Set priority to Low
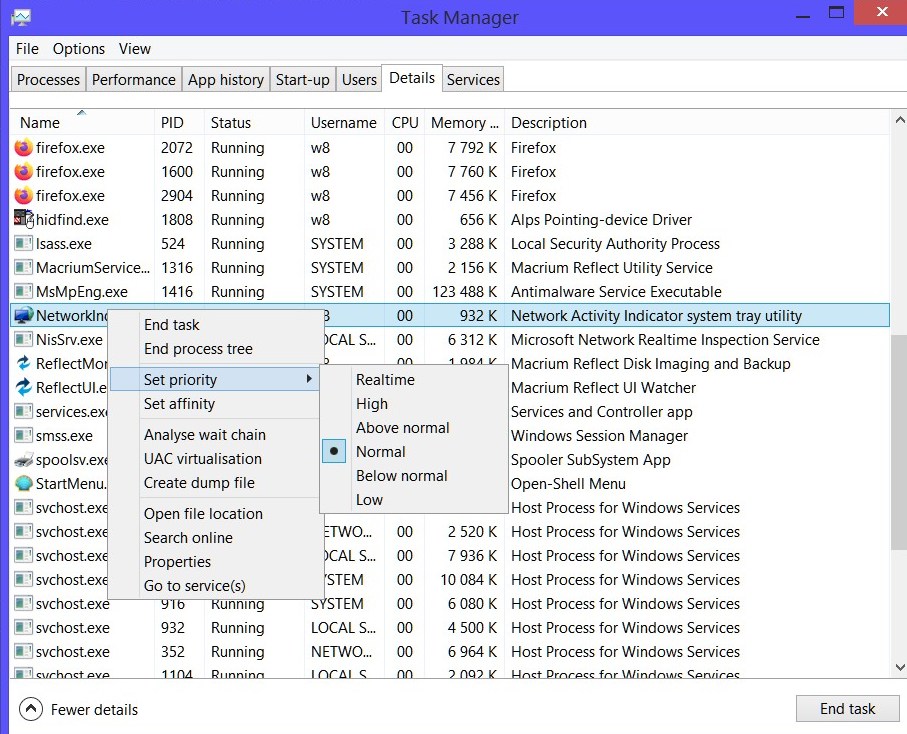The height and width of the screenshot is (734, 907). pos(370,500)
